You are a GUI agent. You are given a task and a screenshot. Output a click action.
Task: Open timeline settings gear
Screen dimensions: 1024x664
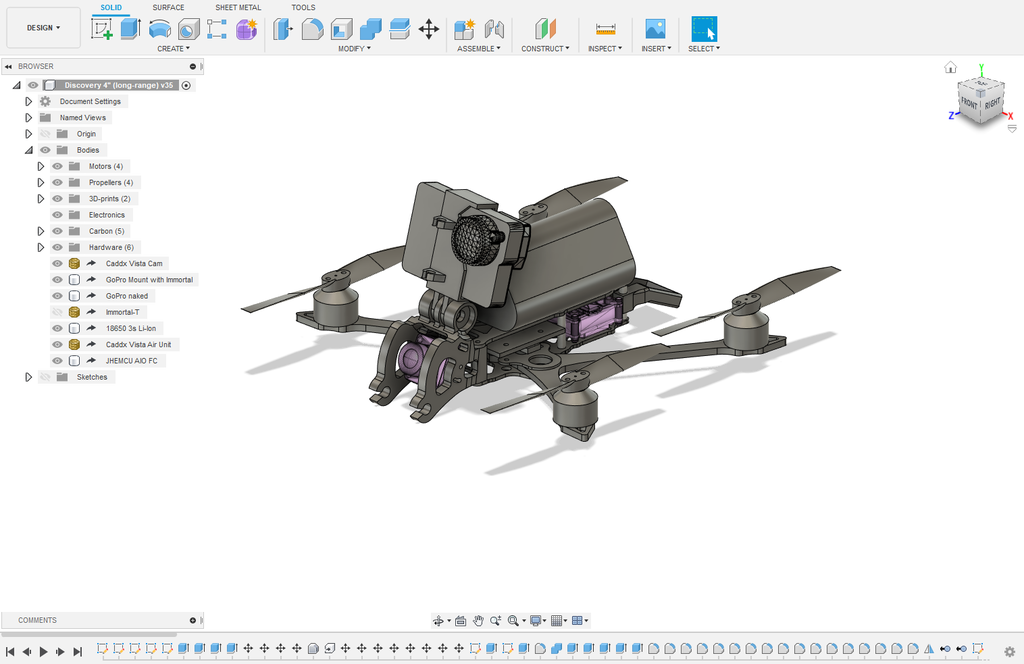click(1010, 652)
